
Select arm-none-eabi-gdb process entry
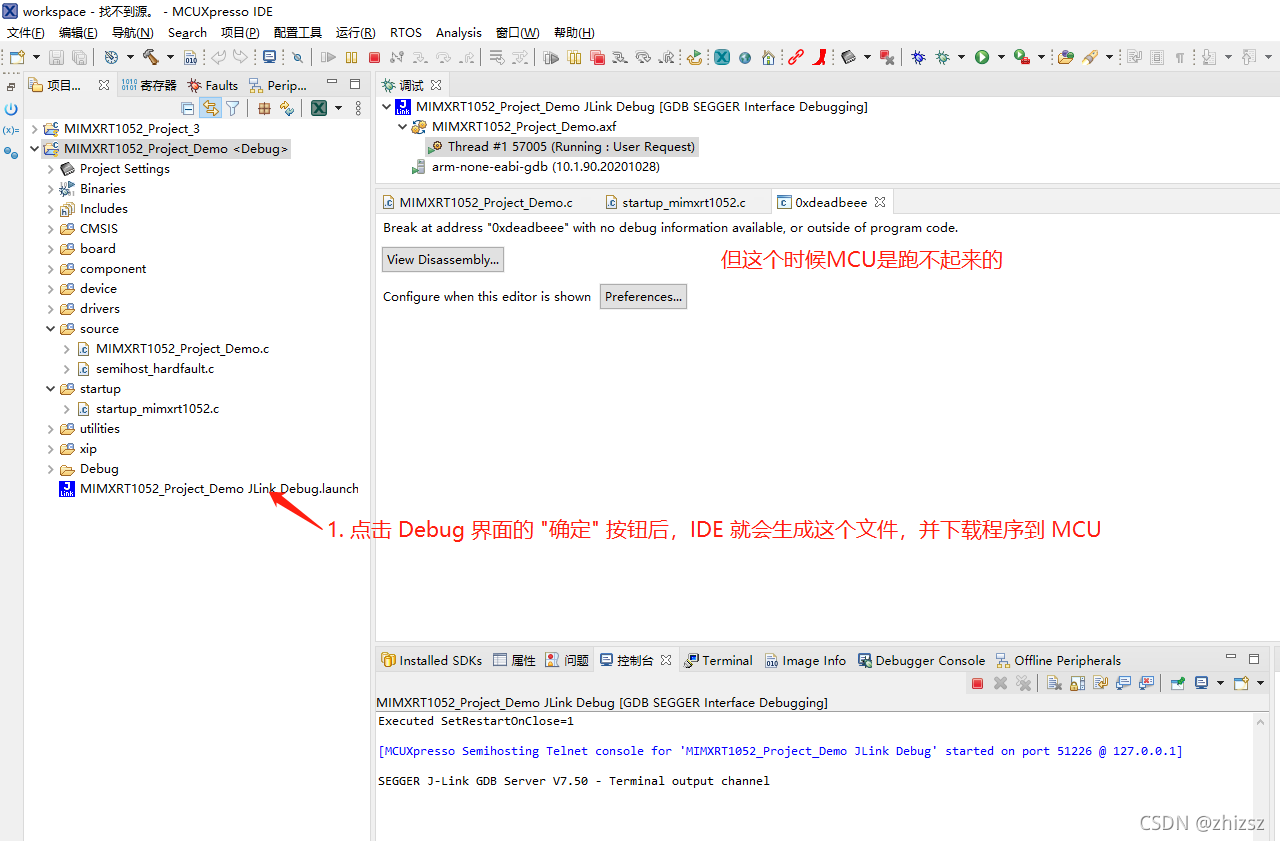click(536, 167)
